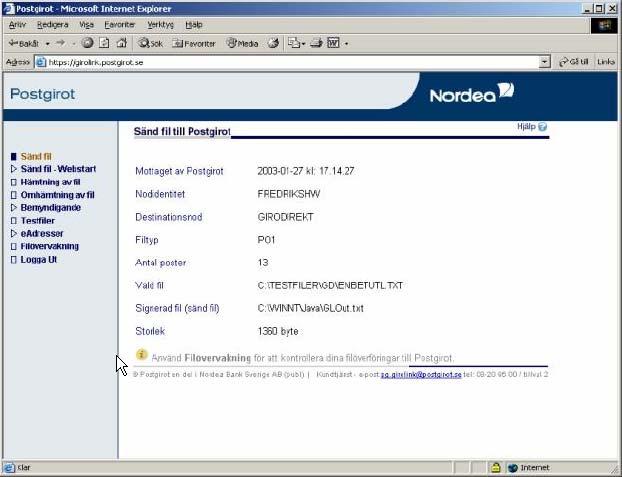Click the Nordea logo
This screenshot has width=622, height=477.
(x=472, y=93)
